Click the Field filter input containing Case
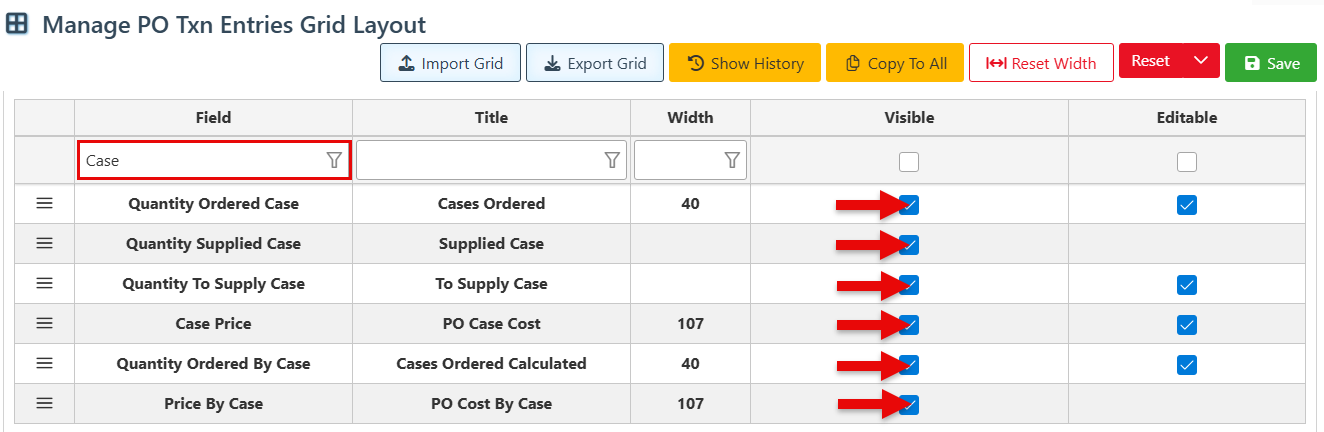This screenshot has height=432, width=1324. tap(200, 160)
